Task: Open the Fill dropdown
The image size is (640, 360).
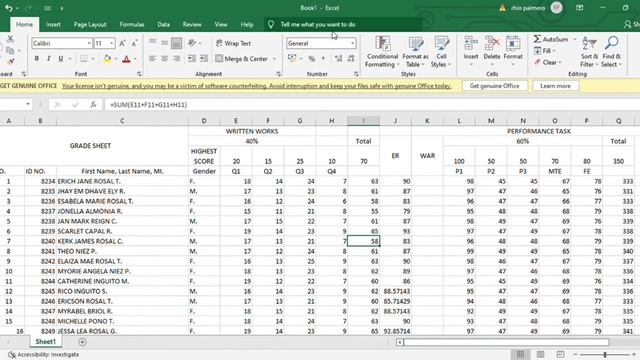Action: pos(544,51)
